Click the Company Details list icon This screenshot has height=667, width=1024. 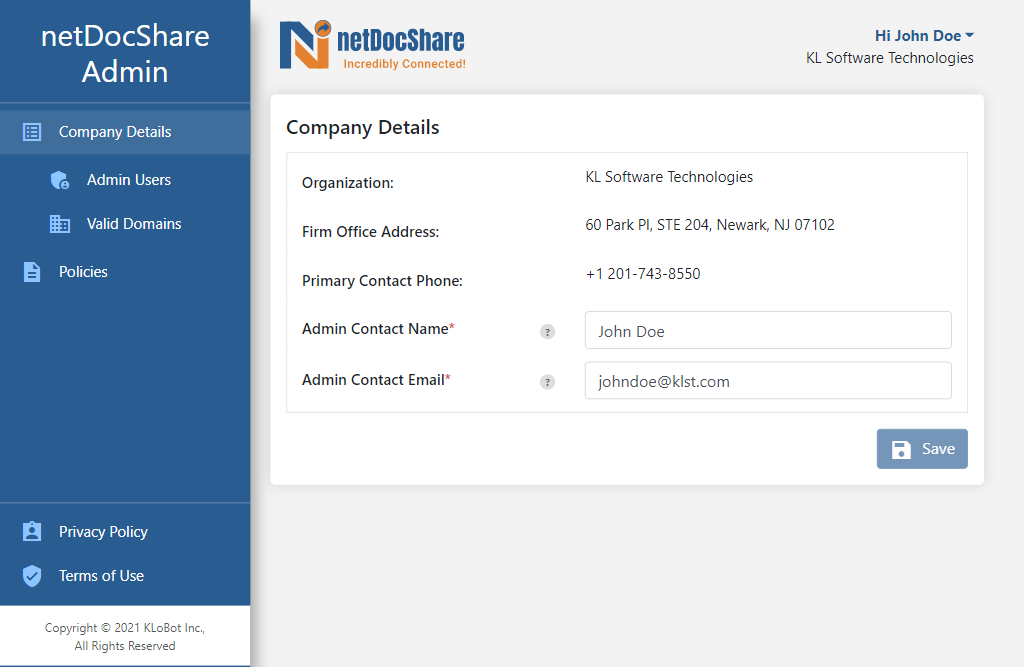click(32, 132)
